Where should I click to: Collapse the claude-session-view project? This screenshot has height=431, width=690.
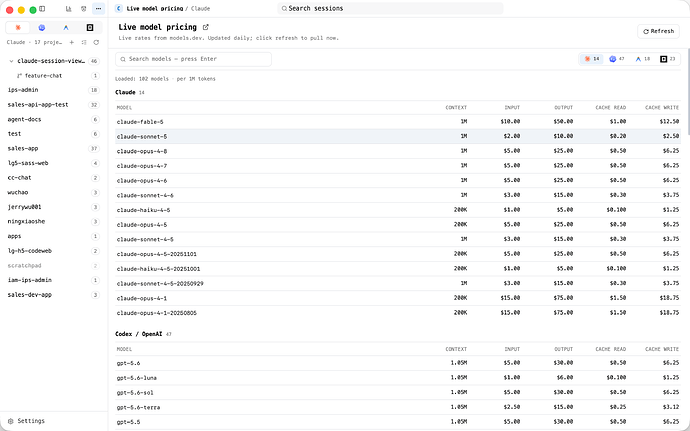11,61
